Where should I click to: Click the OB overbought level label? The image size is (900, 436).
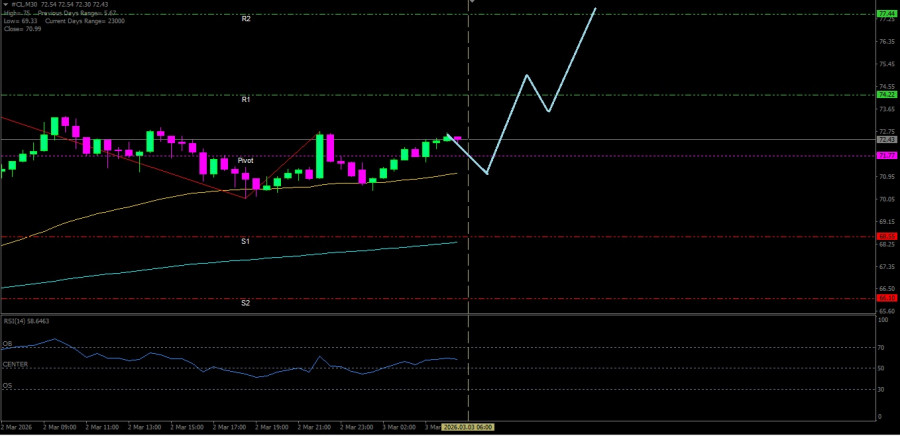click(7, 345)
